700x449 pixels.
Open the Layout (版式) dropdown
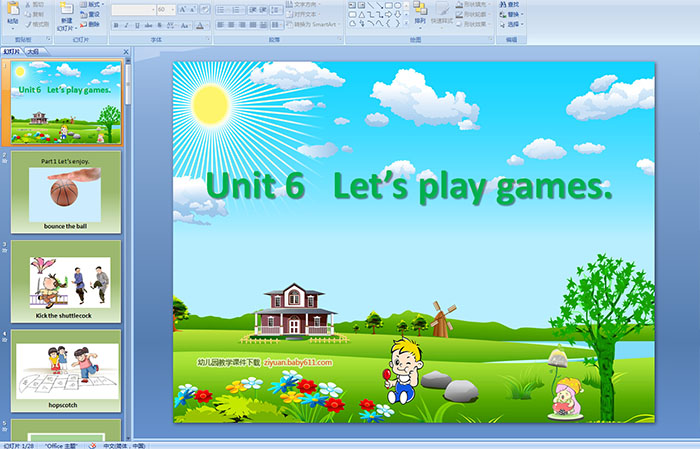tap(92, 4)
